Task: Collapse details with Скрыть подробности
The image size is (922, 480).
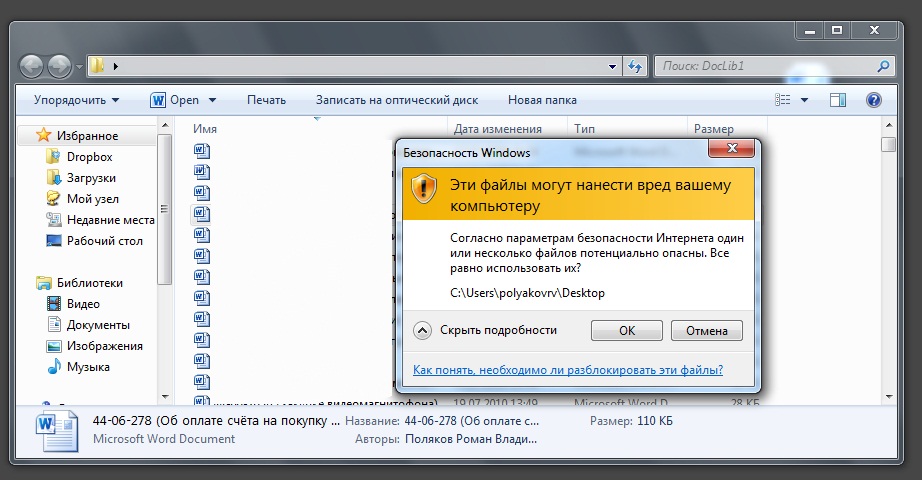Action: pos(486,331)
